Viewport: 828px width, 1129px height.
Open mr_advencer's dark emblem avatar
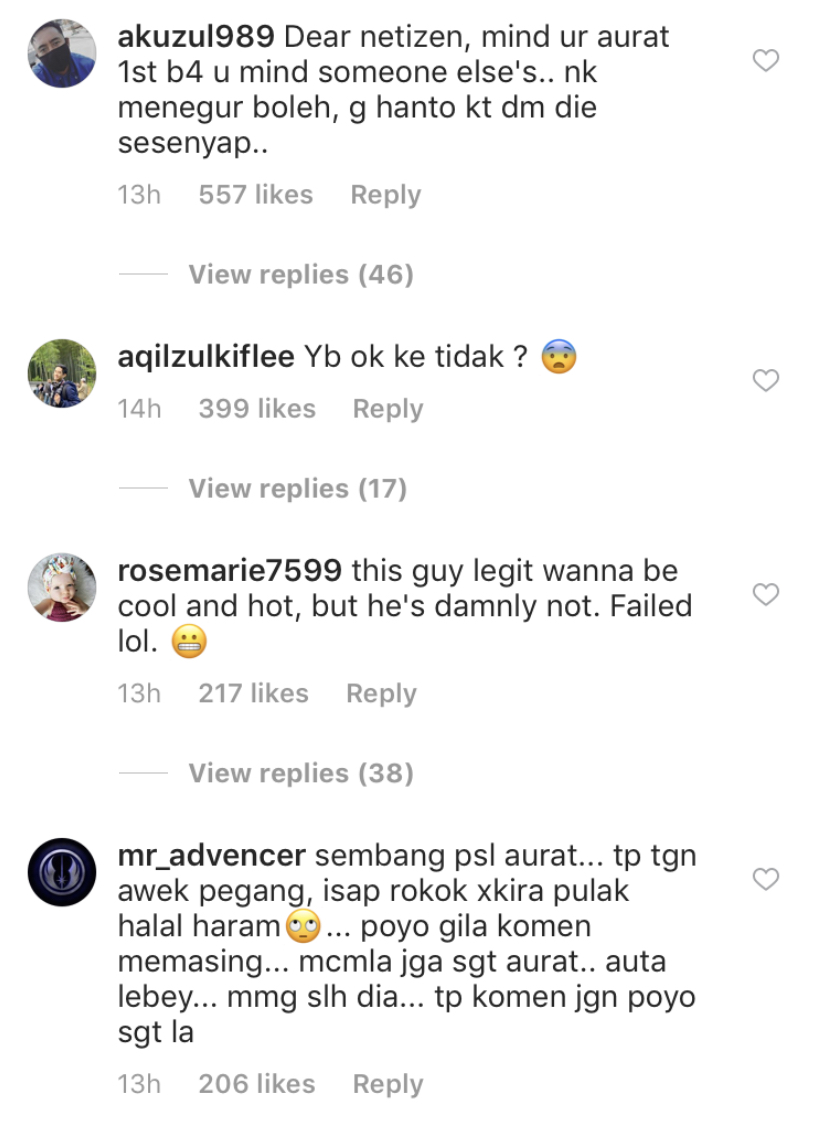pyautogui.click(x=62, y=872)
